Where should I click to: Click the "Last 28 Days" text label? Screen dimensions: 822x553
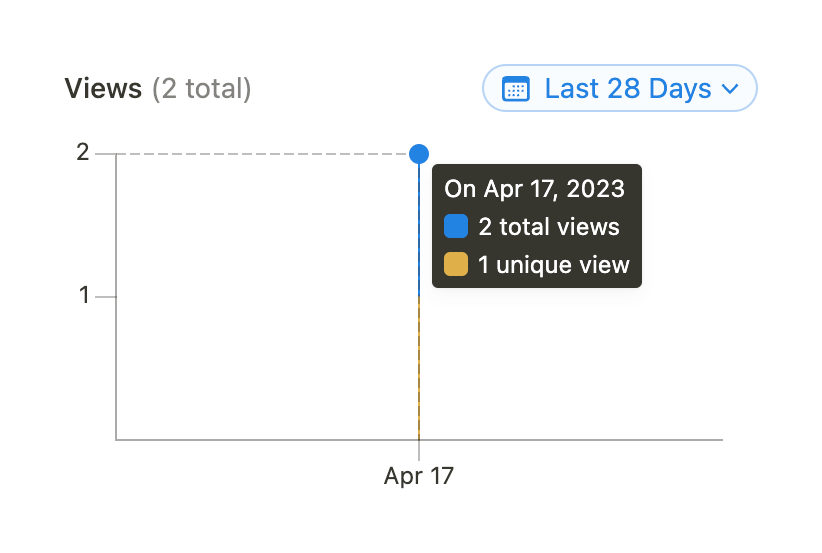click(x=628, y=89)
